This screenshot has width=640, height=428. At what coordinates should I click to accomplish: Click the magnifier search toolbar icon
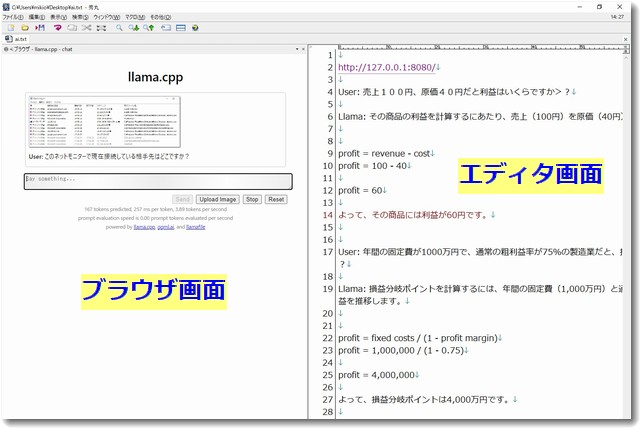pos(119,28)
